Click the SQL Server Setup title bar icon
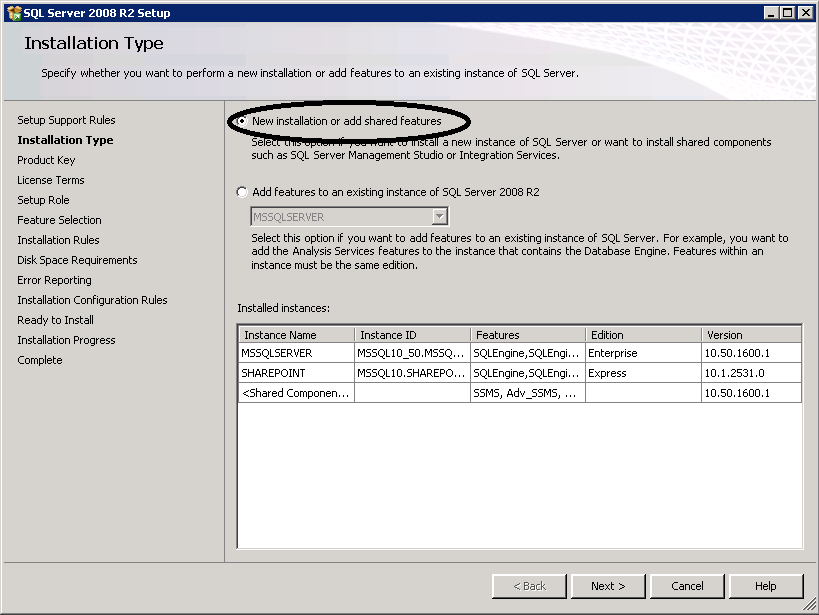Viewport: 819px width, 615px height. pos(14,13)
